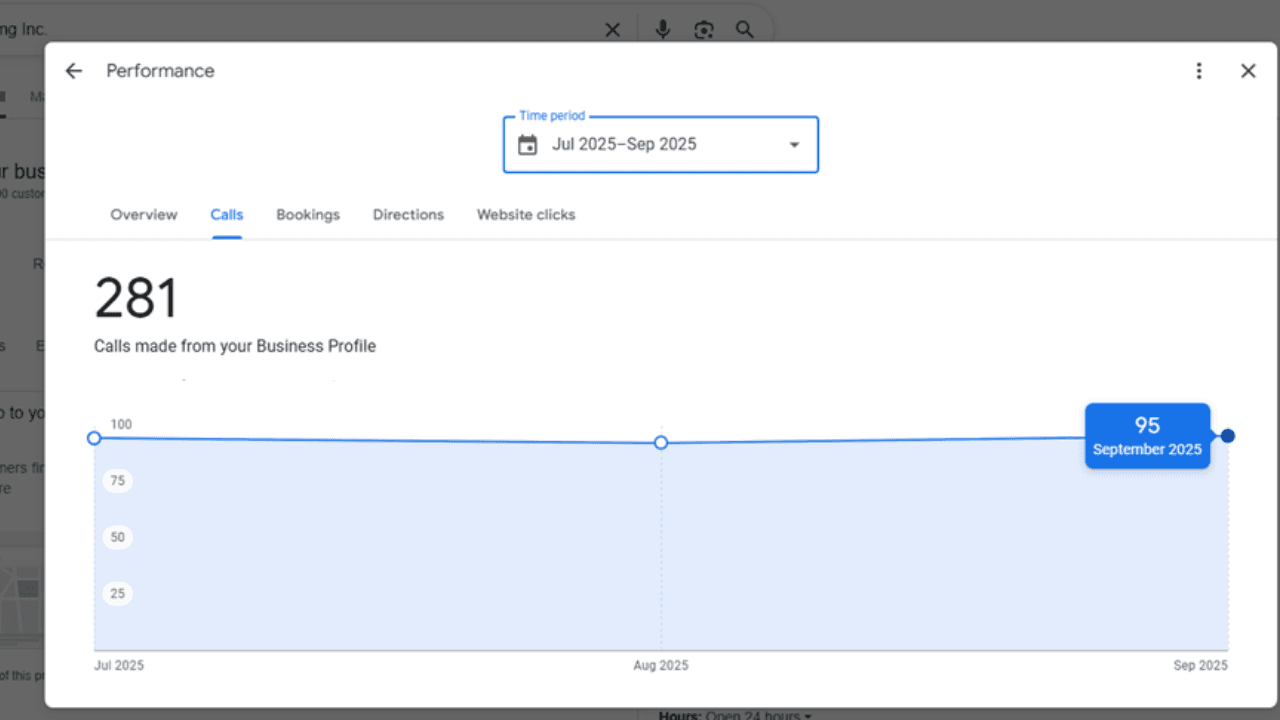Start a search with the magnifier icon
The height and width of the screenshot is (720, 1280).
744,29
